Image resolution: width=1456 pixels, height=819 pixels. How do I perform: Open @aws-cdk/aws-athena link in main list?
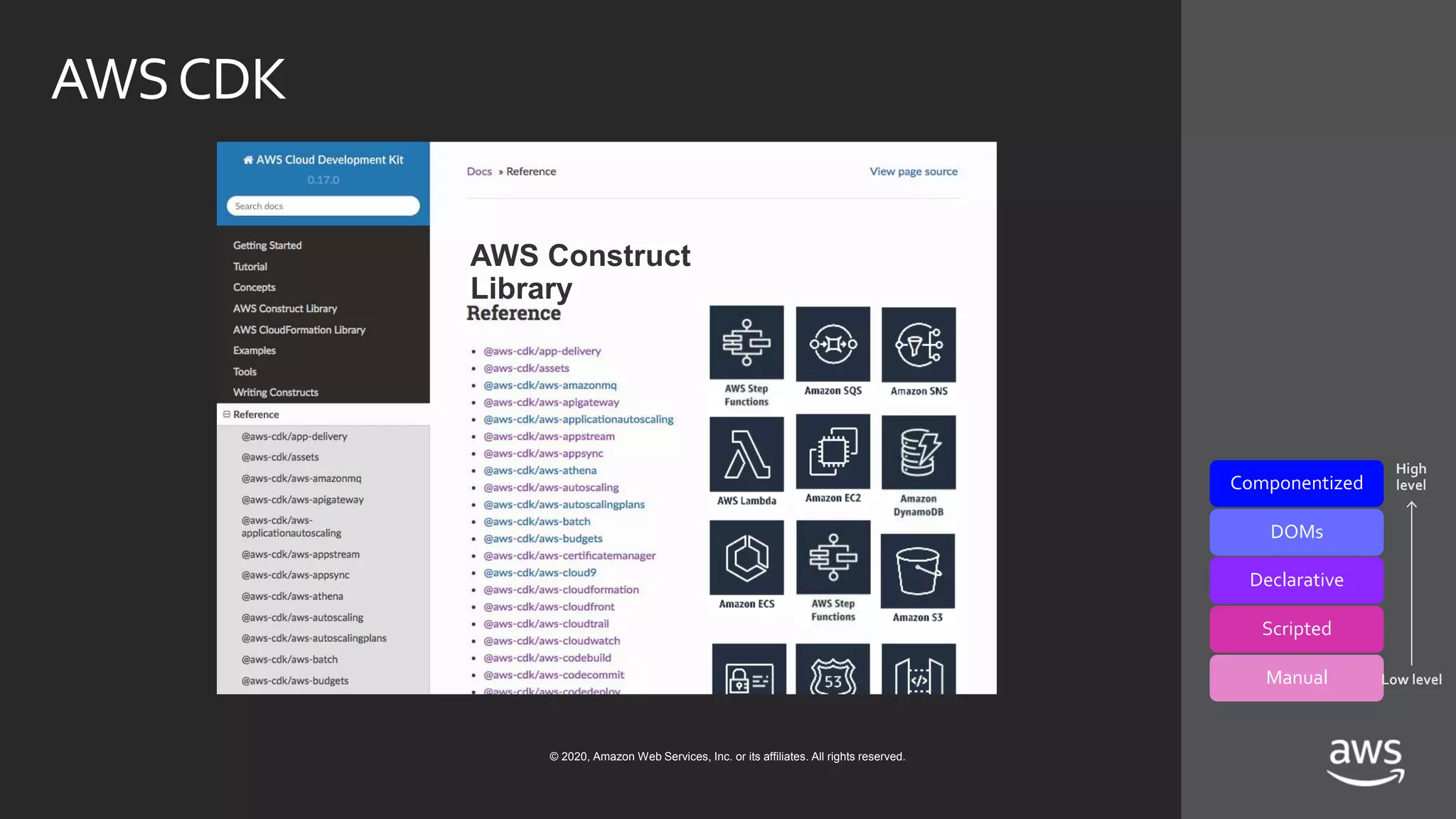(540, 471)
